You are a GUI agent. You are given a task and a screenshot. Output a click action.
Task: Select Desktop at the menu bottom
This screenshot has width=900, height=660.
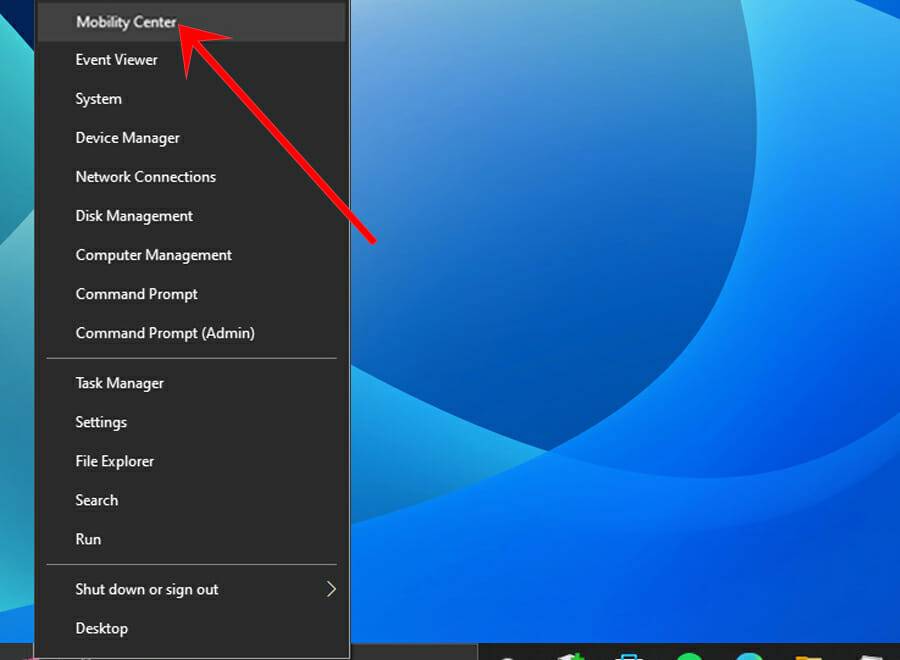[101, 628]
